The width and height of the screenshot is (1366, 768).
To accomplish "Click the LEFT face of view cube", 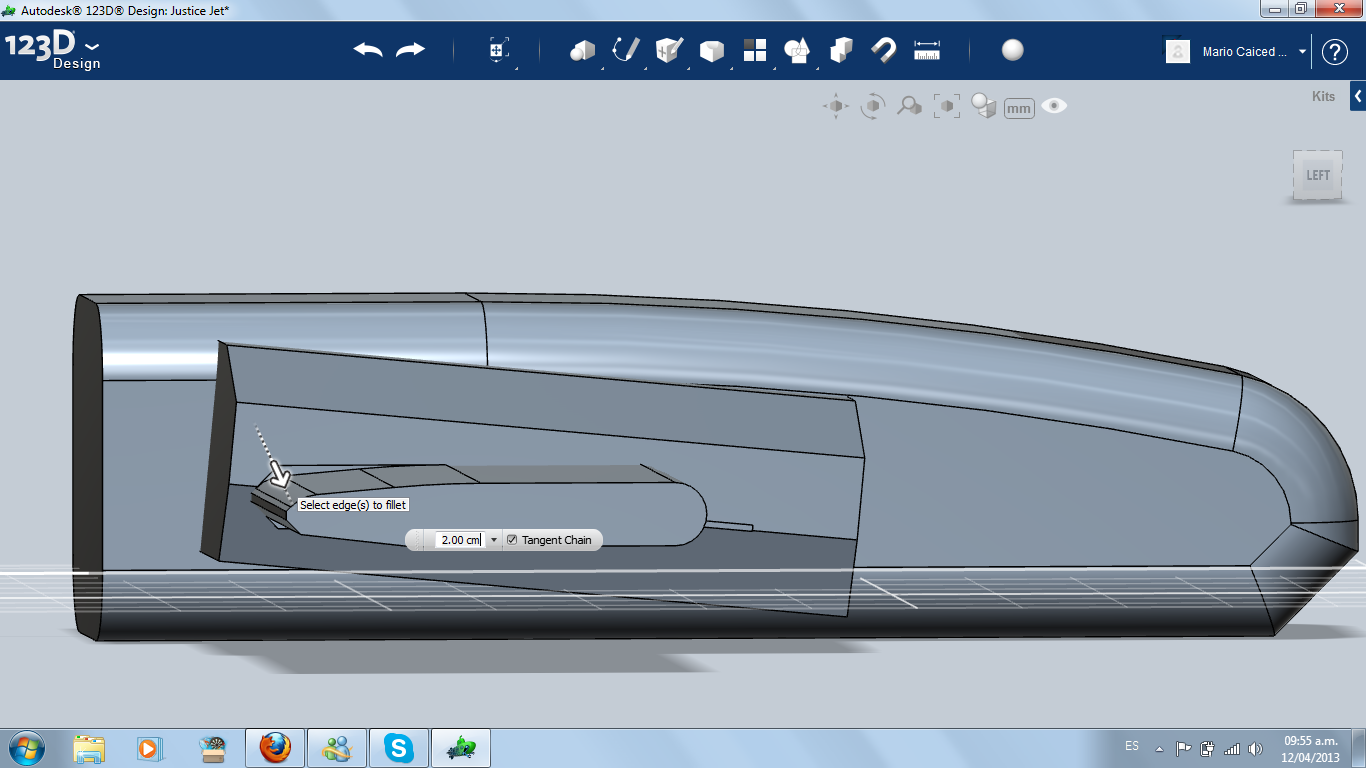I will coord(1318,176).
